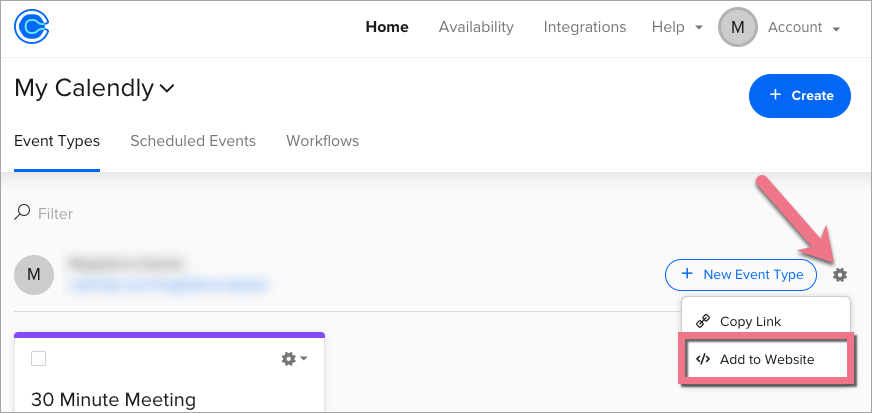Click the Copy Link chain icon
872x413 pixels.
pos(703,321)
